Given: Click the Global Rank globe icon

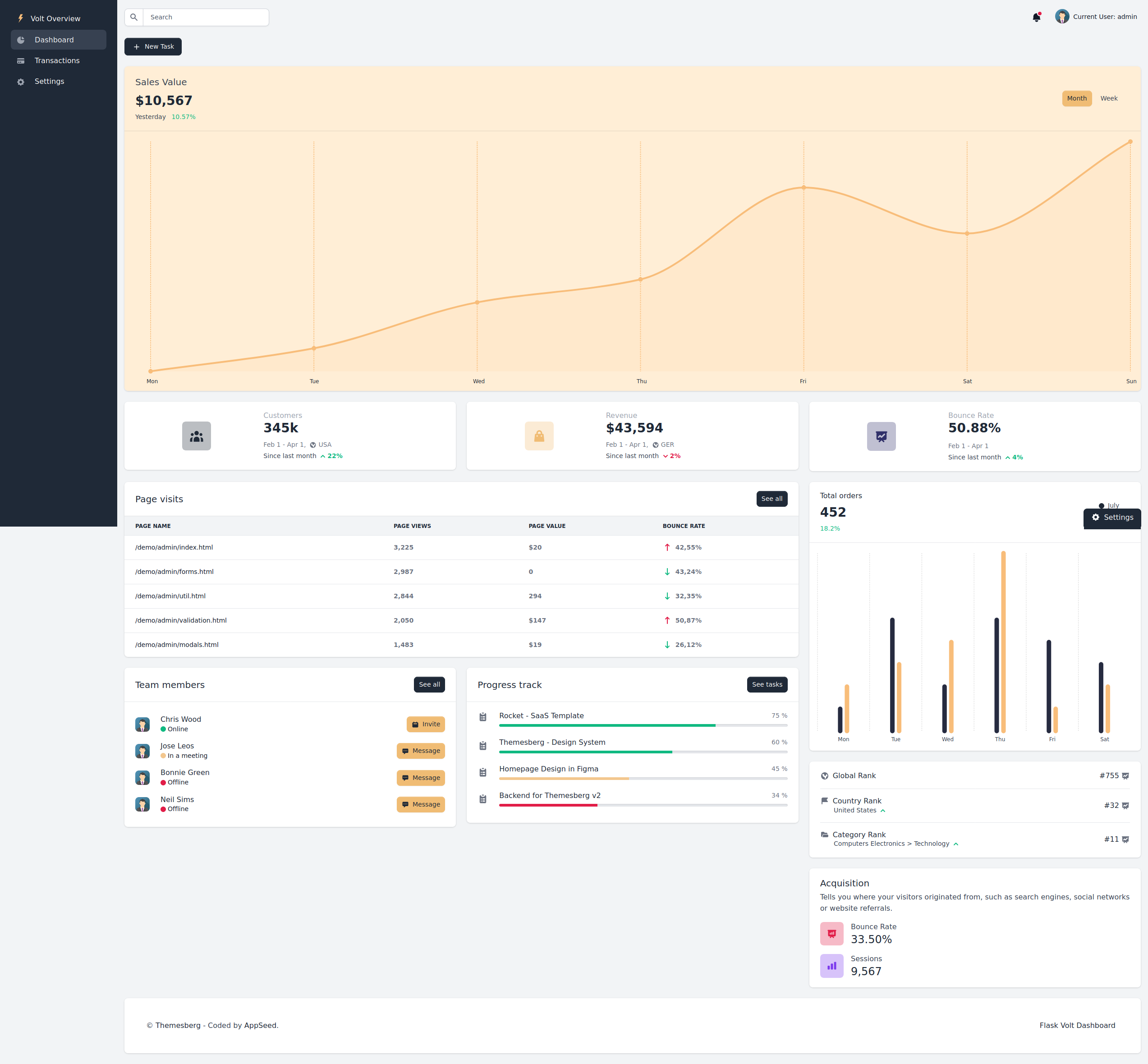Looking at the screenshot, I should tap(824, 775).
